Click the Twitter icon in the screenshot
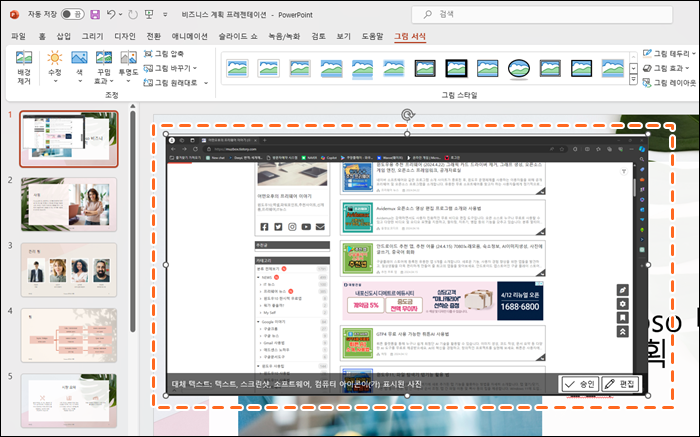Viewport: 700px width, 437px height. point(278,227)
